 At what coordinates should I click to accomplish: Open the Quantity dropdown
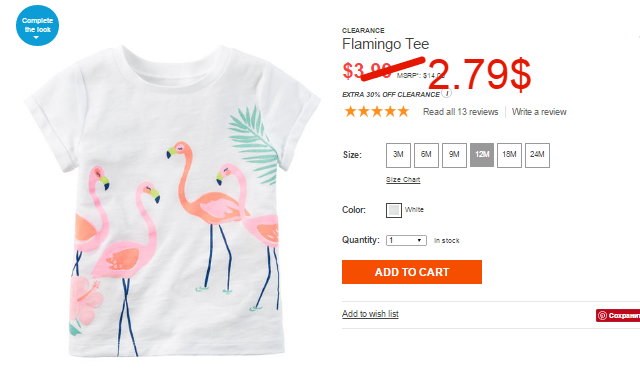tap(406, 240)
